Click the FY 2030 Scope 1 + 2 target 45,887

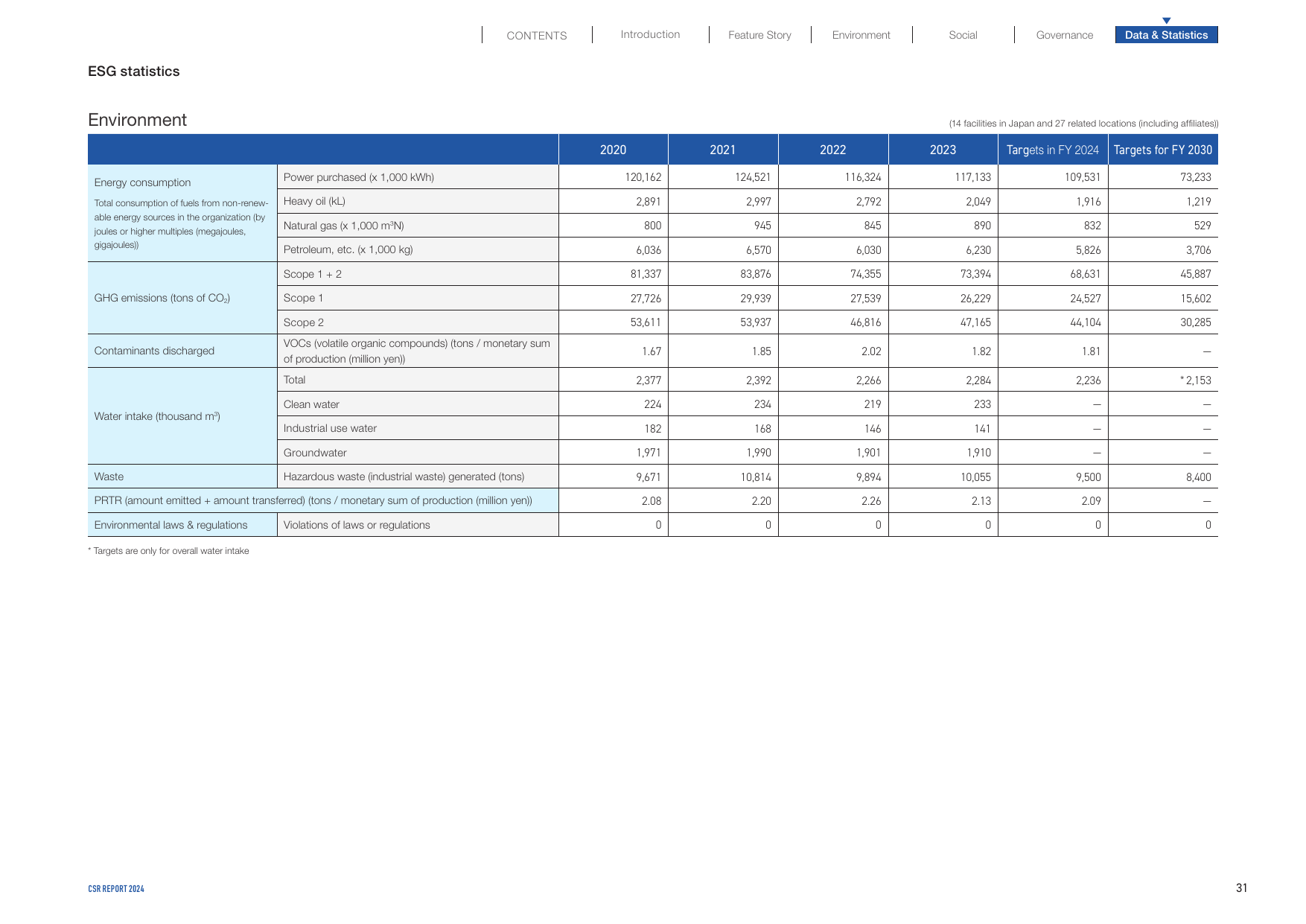(x=1196, y=274)
